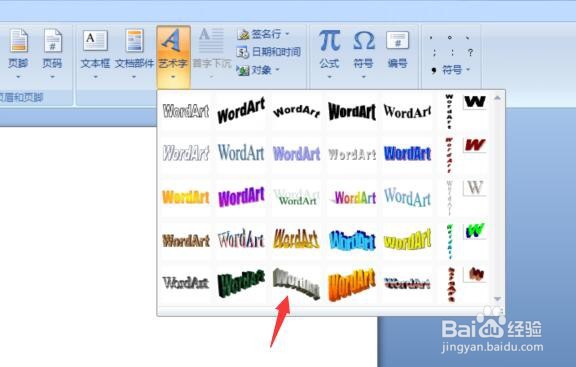Expand the arrow below 公式

[x=330, y=77]
